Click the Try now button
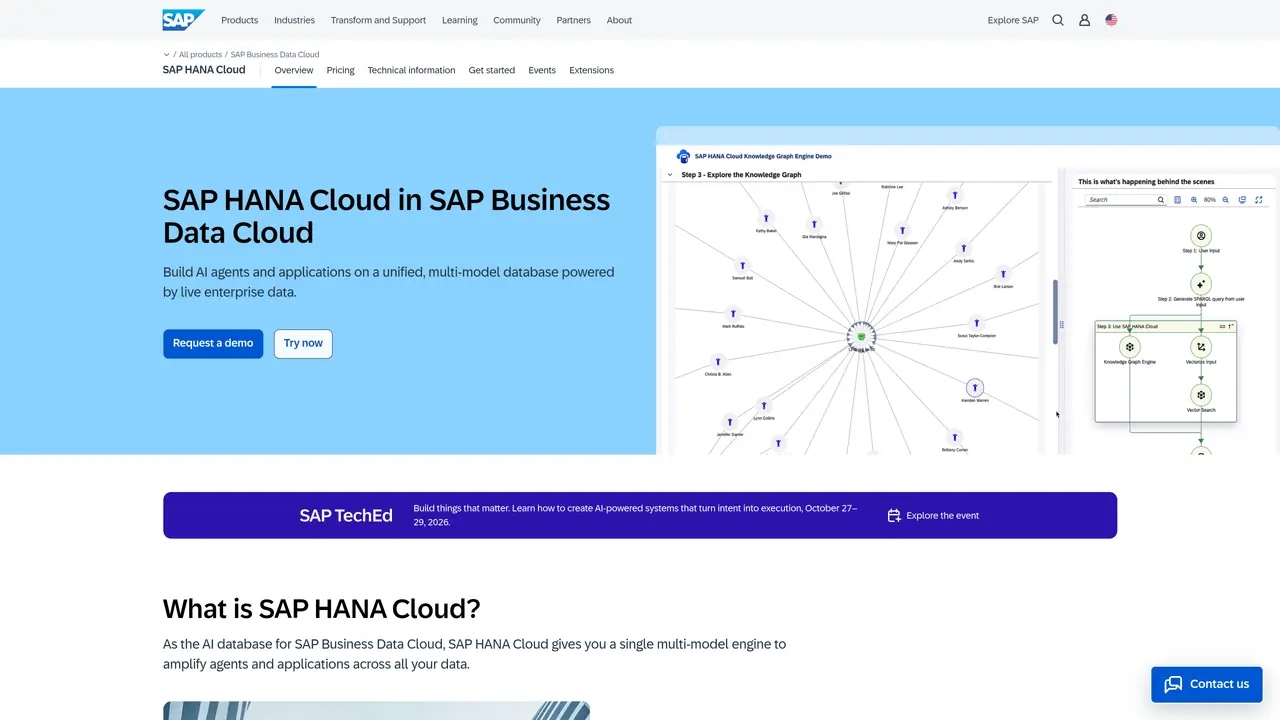The image size is (1280, 720). (303, 344)
